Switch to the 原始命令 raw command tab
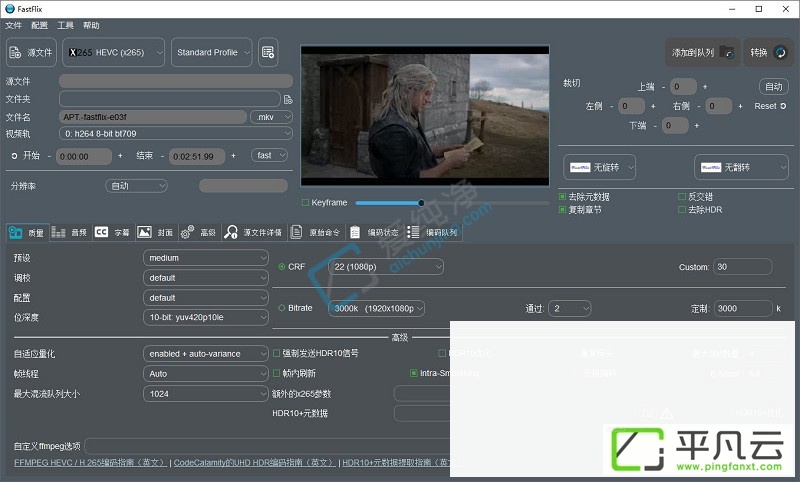The image size is (800, 482). click(x=316, y=233)
